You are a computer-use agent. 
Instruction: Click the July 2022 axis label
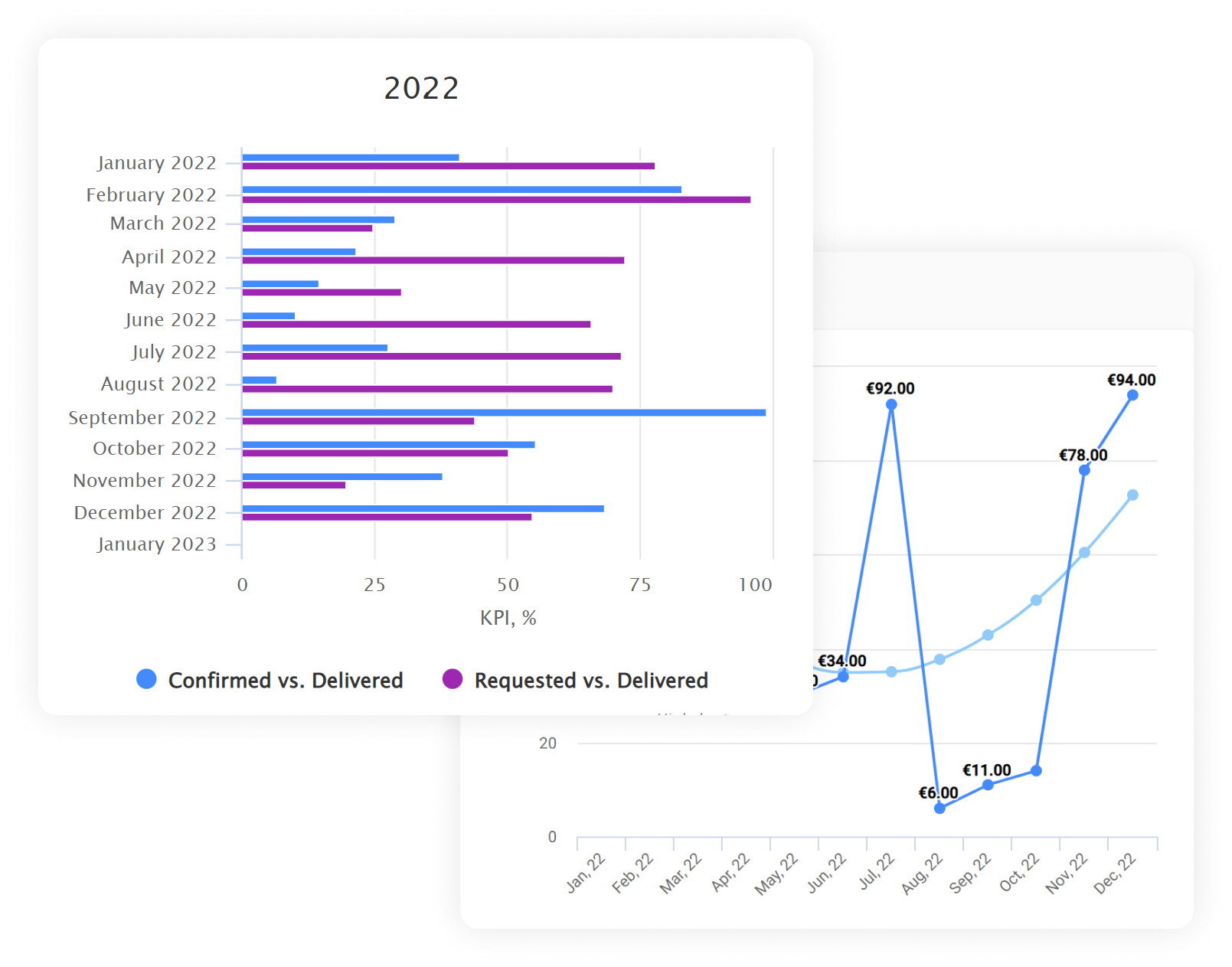[x=174, y=352]
